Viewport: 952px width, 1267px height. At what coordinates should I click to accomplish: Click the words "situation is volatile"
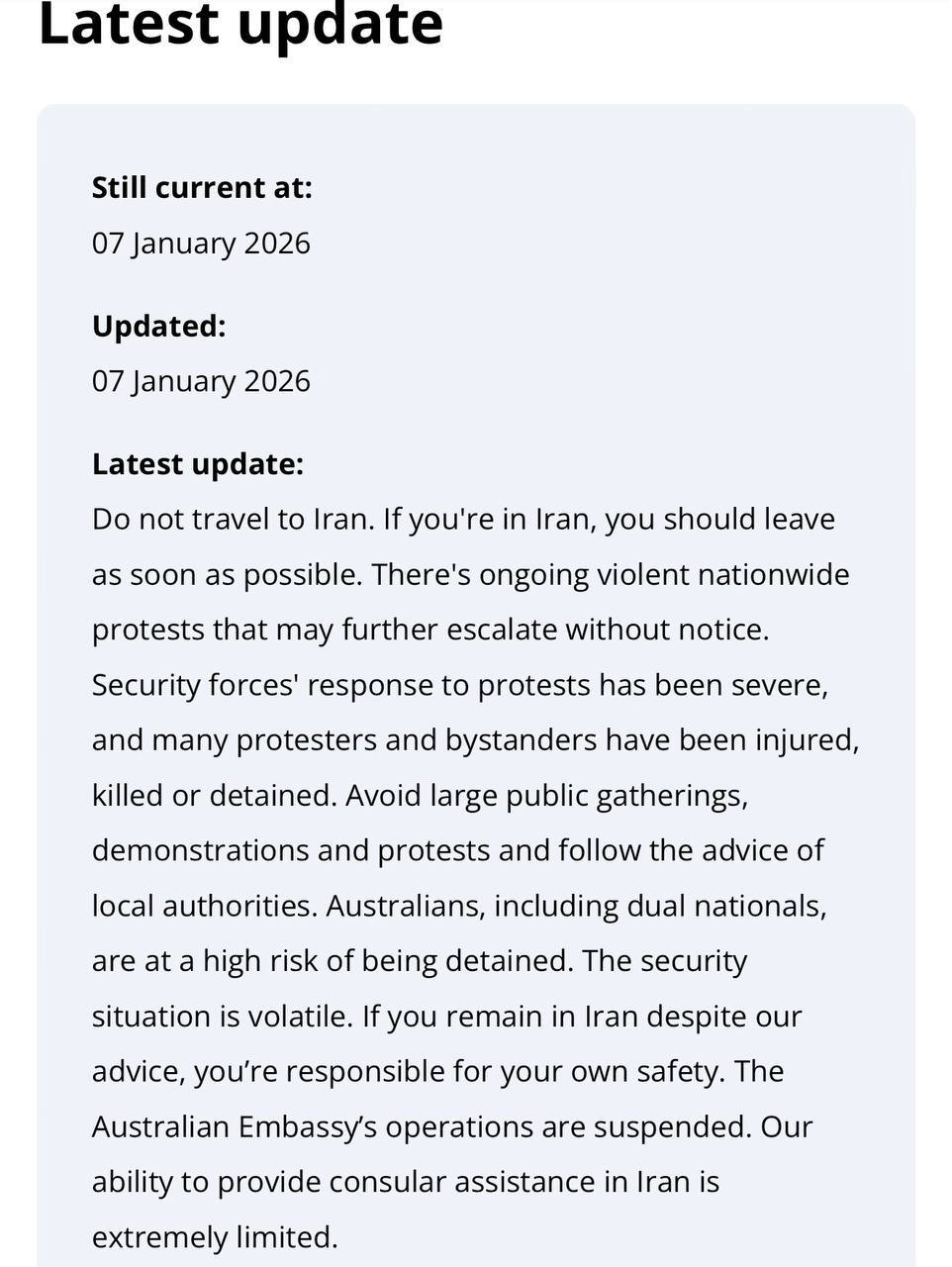point(222,1017)
